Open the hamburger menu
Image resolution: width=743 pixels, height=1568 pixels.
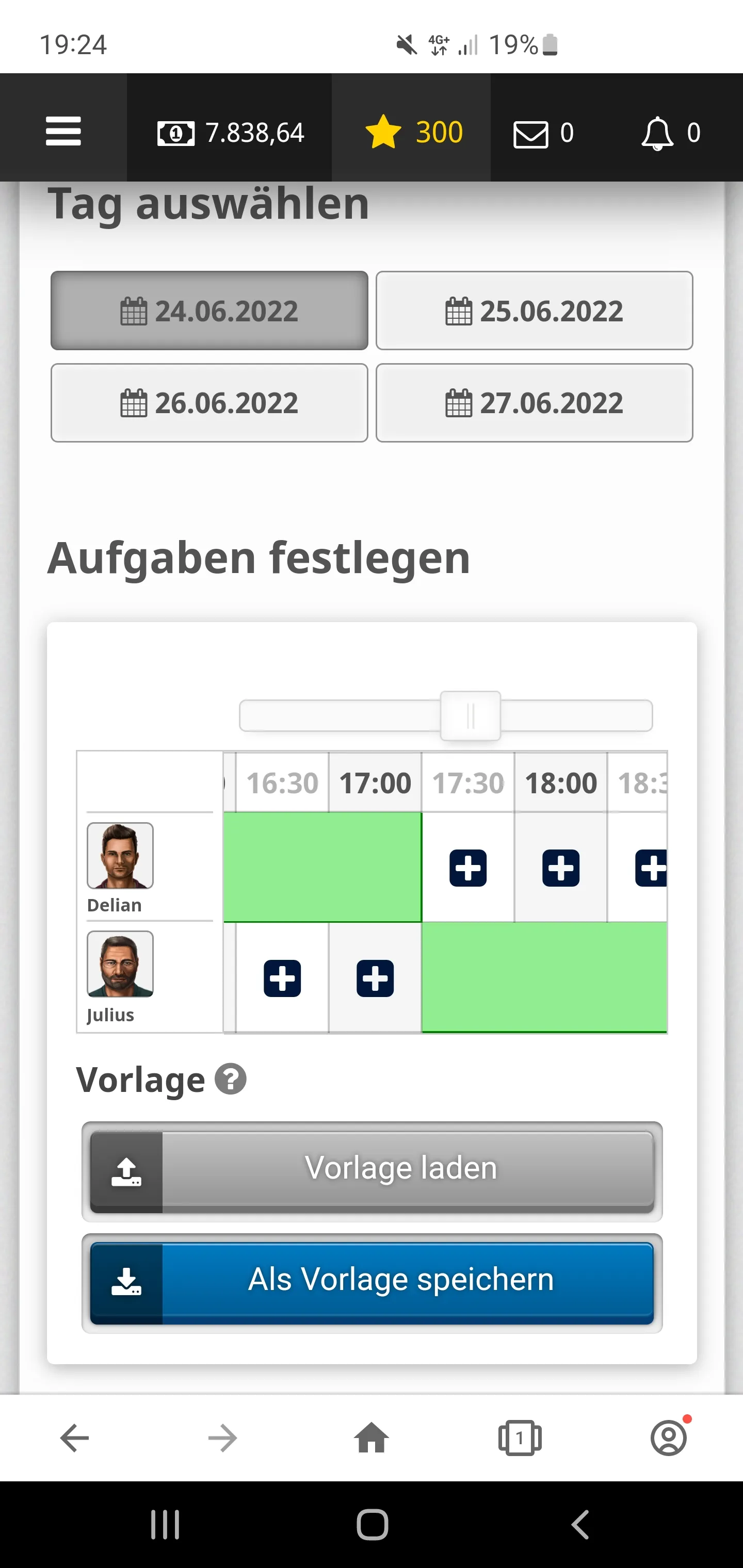63,132
